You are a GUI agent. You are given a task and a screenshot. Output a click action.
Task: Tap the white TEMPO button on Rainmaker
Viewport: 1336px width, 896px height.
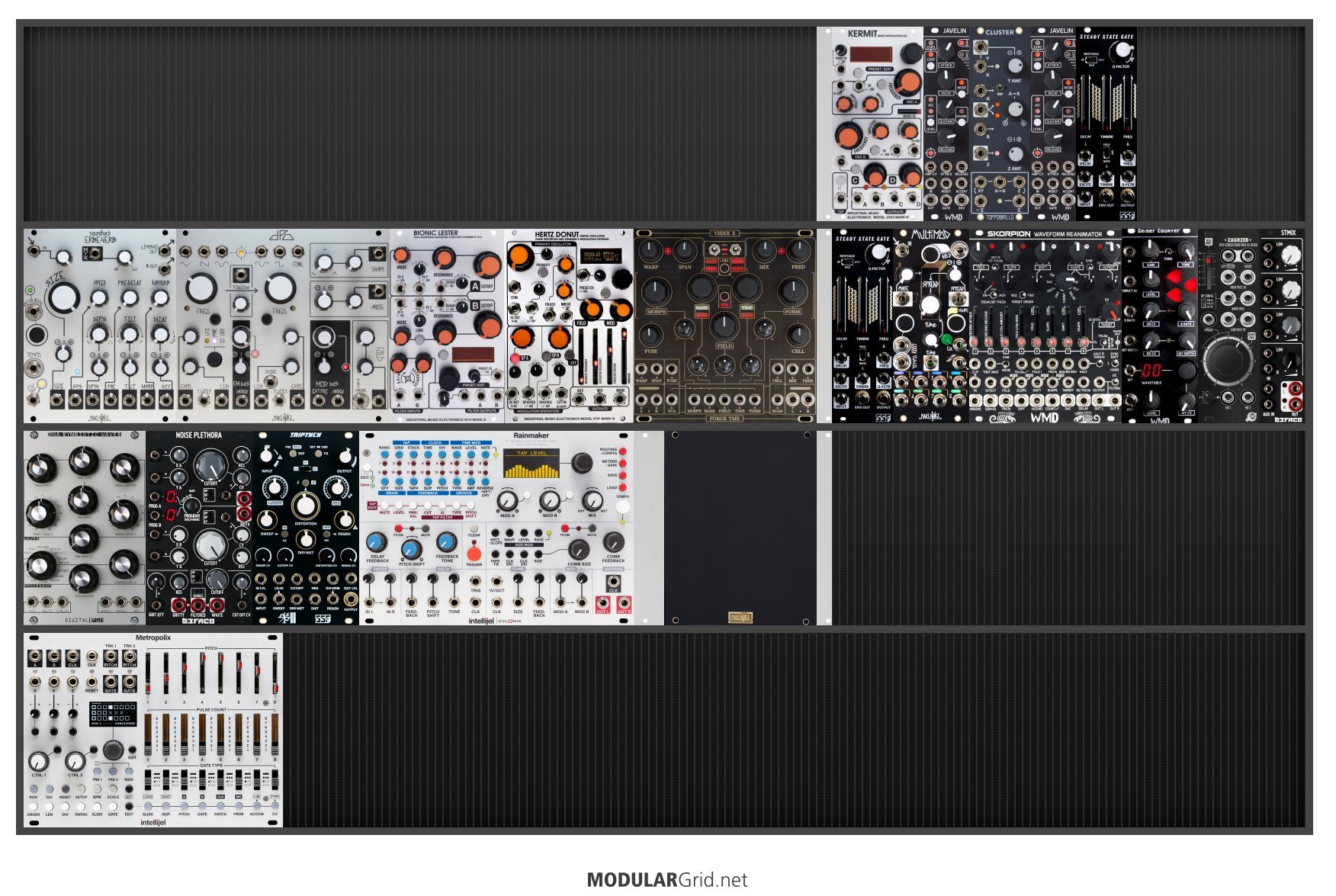tap(623, 507)
